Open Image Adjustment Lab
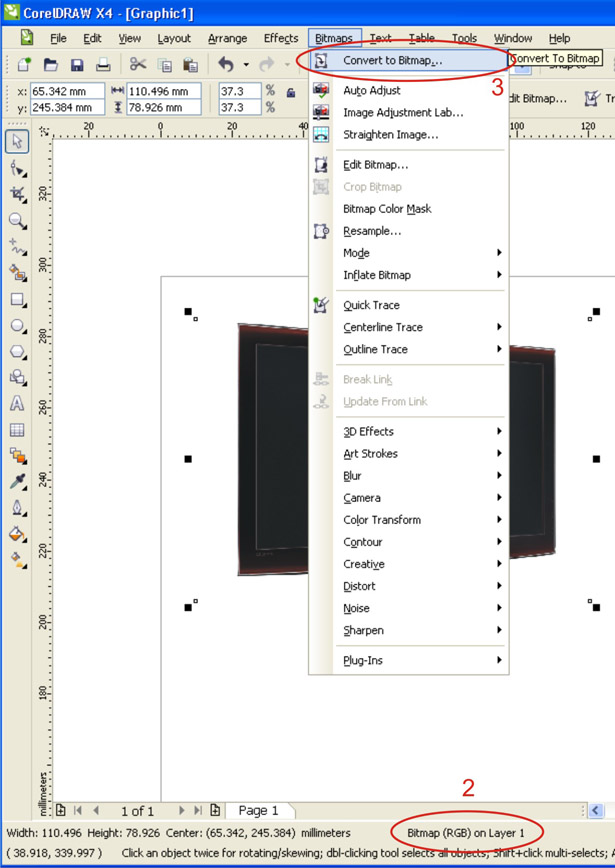 click(409, 112)
